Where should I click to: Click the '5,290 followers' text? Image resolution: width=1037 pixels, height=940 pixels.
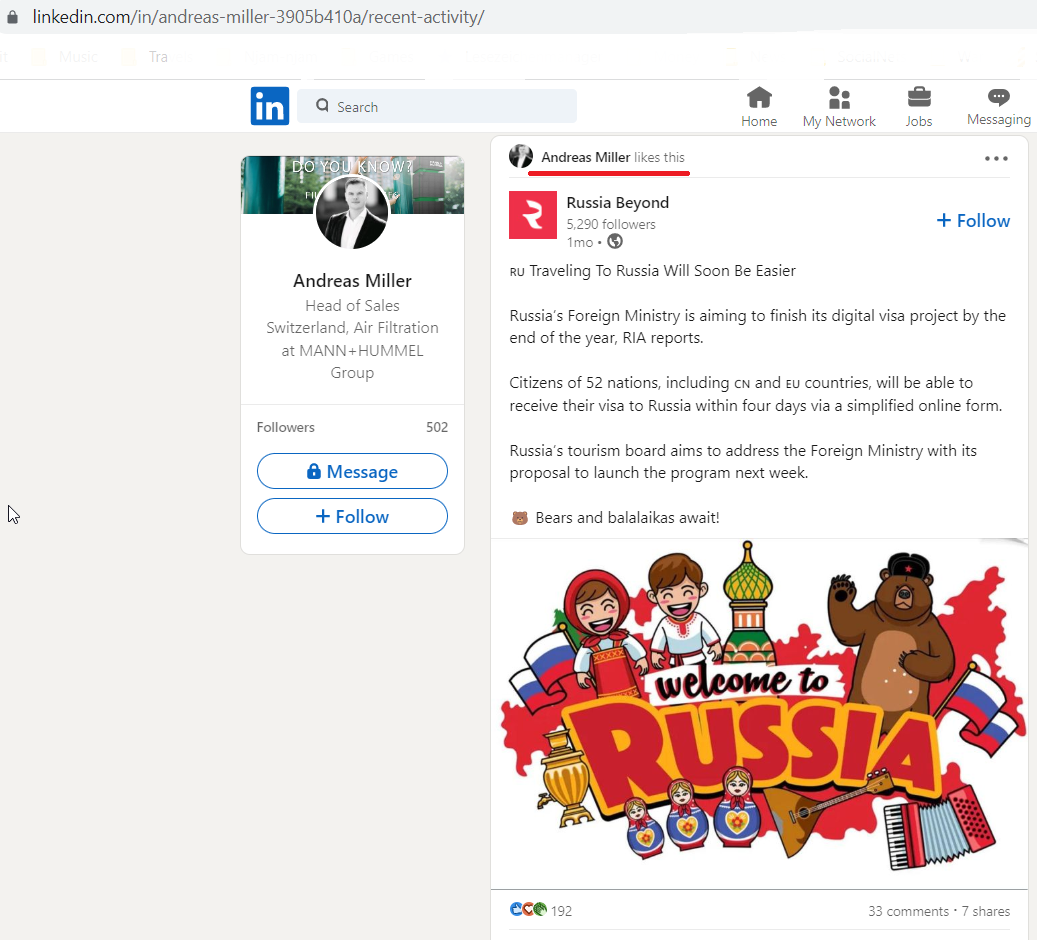click(611, 224)
